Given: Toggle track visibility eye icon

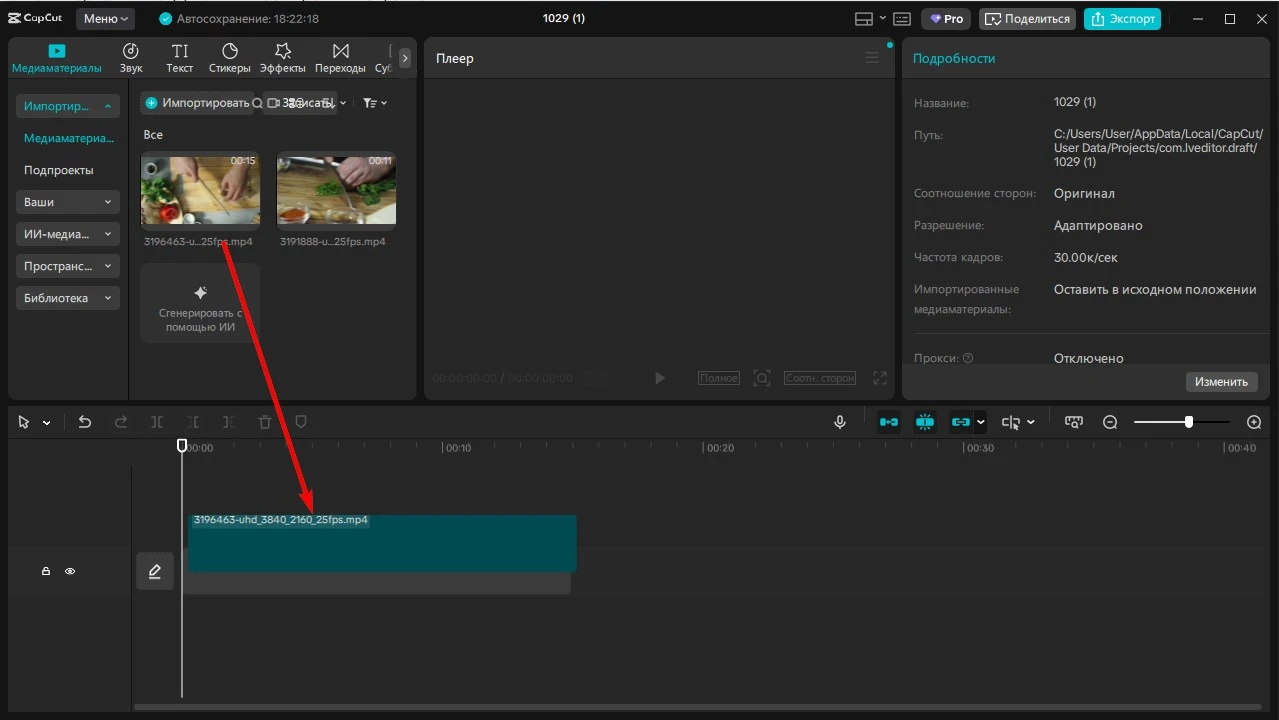Looking at the screenshot, I should point(70,571).
